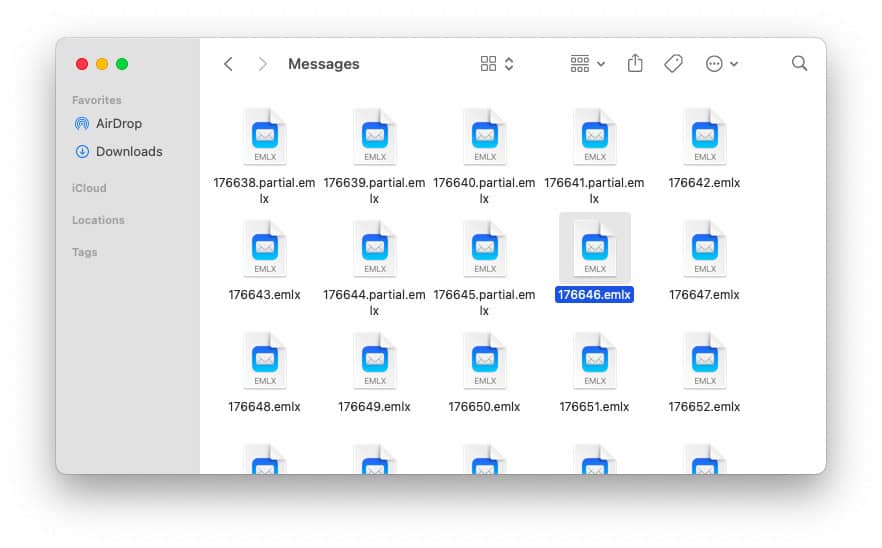The image size is (882, 548).
Task: Click the 176647.emlx filename label
Action: tap(704, 295)
